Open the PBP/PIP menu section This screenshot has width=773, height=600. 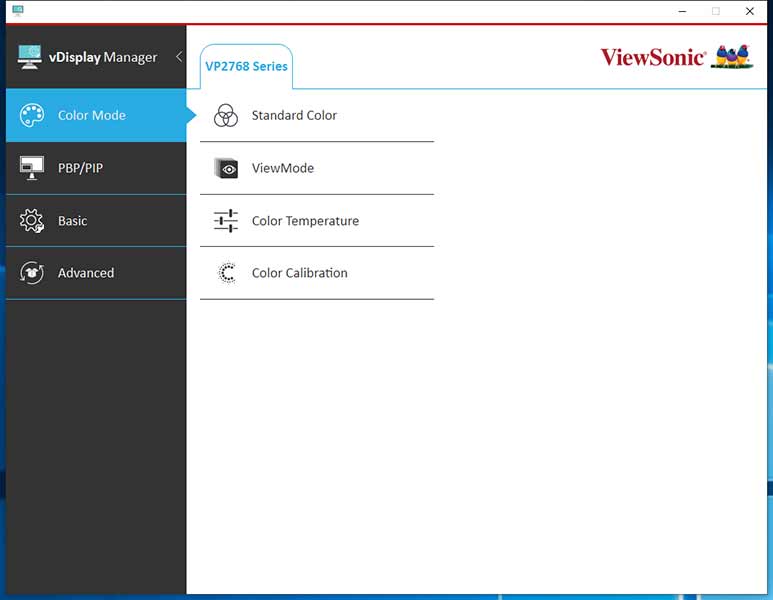click(80, 168)
